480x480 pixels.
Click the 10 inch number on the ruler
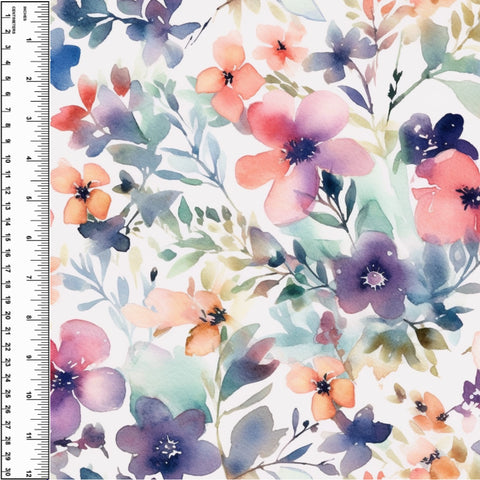point(29,396)
